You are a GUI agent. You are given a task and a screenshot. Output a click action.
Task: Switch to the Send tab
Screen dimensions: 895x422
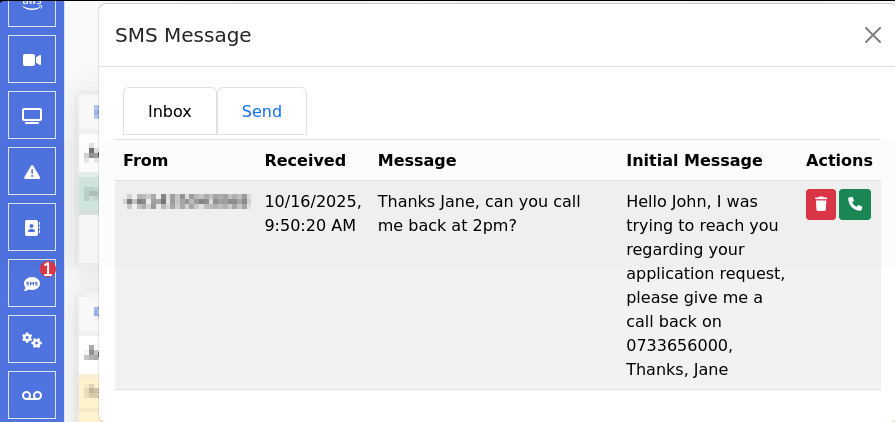click(x=262, y=112)
